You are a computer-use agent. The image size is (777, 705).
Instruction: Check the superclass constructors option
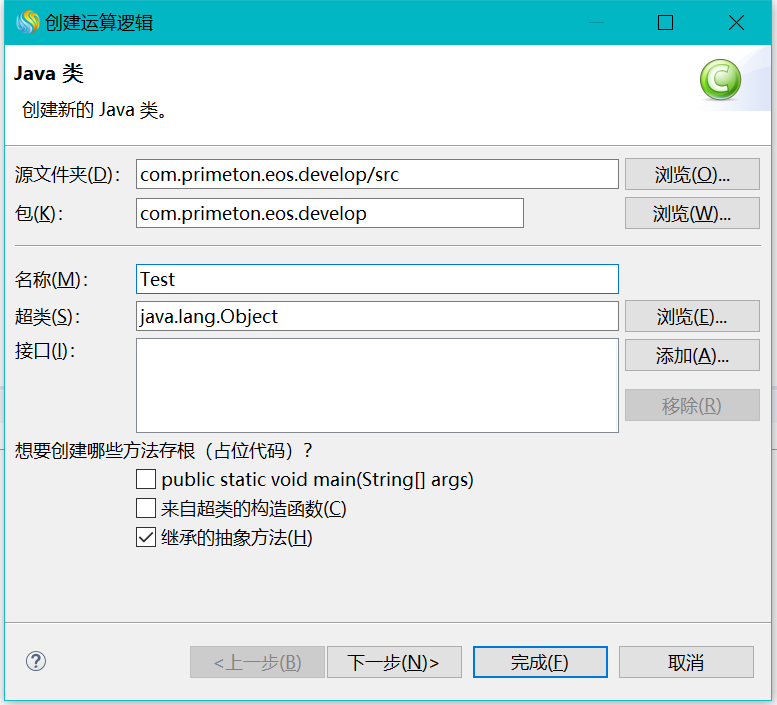point(146,509)
